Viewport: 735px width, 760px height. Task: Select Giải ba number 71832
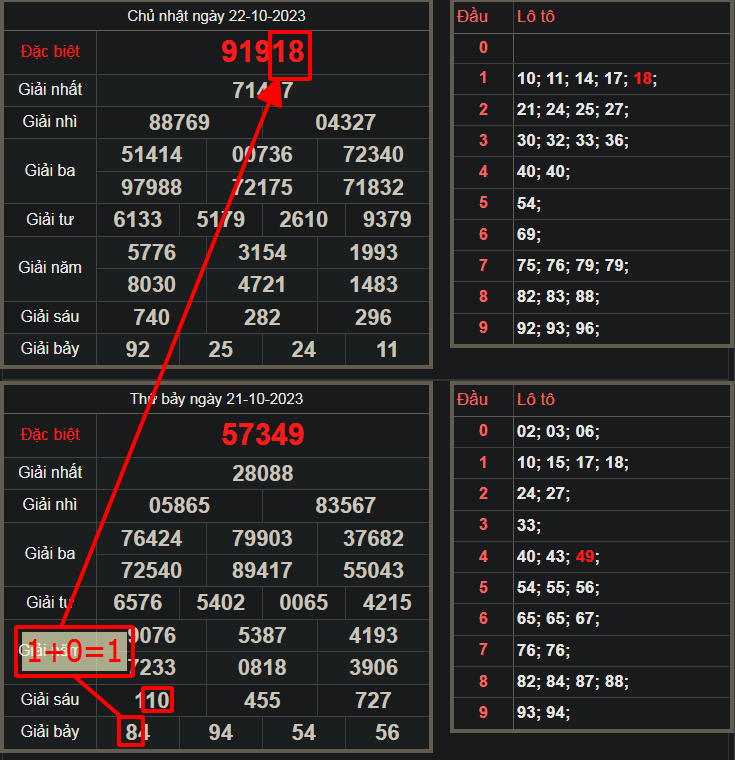(373, 187)
